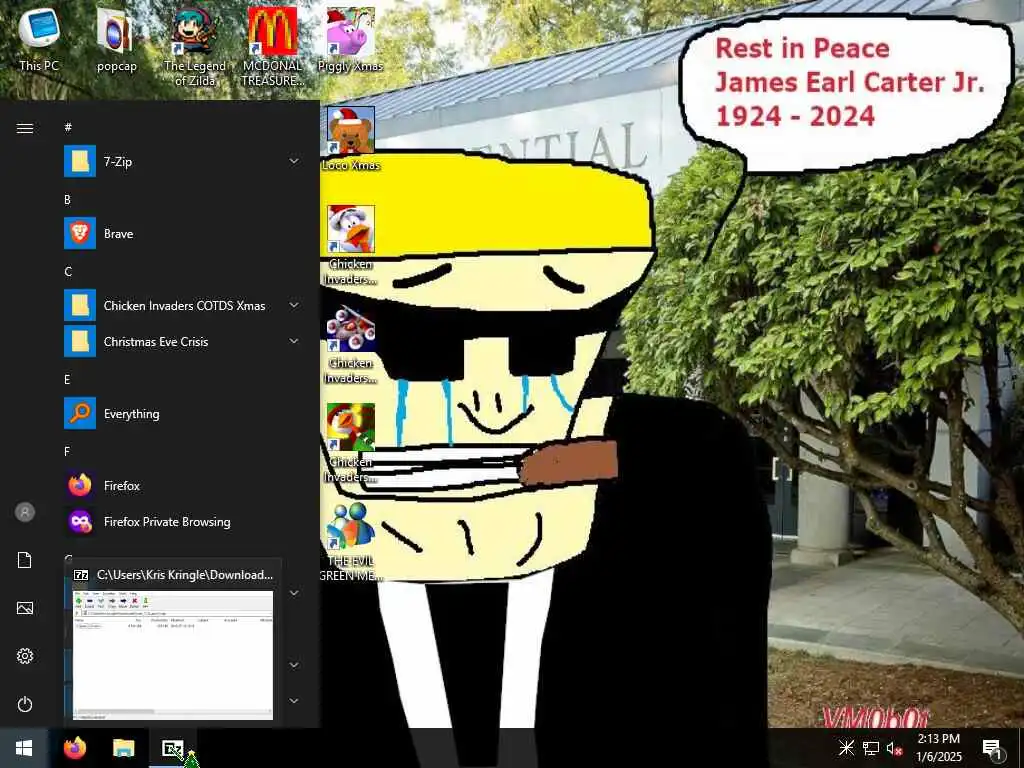
Task: Launch Everything search from Start menu
Action: click(182, 413)
